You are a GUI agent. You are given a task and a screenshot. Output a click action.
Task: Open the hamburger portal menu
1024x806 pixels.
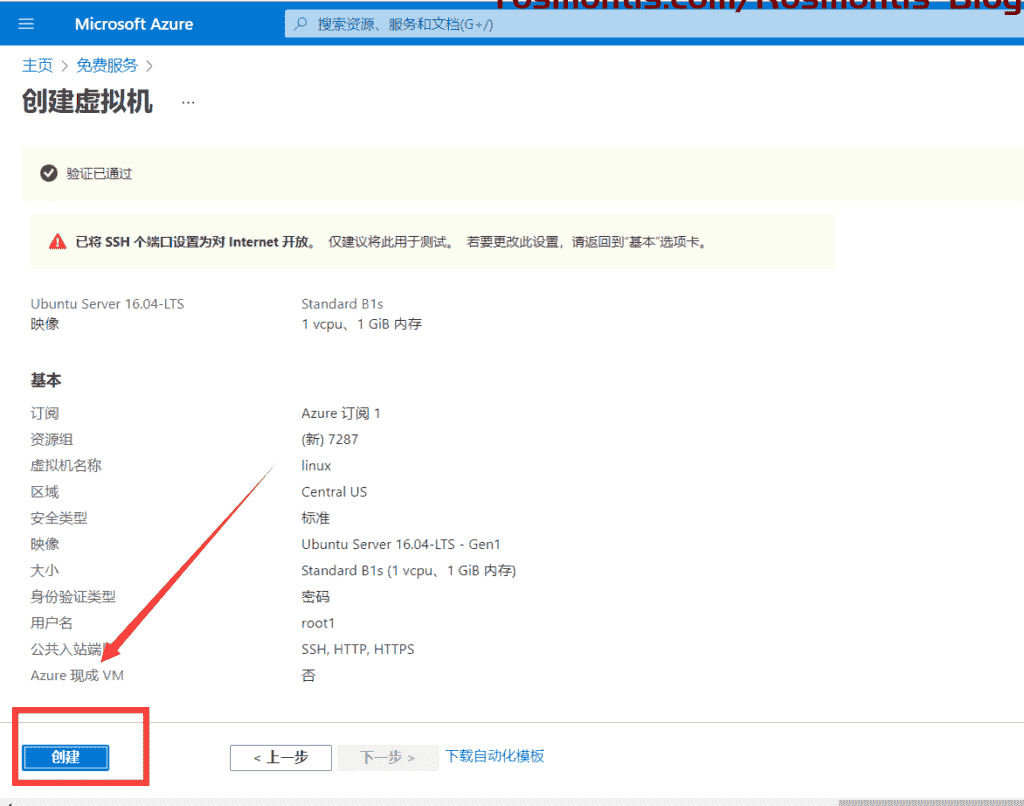pyautogui.click(x=26, y=24)
